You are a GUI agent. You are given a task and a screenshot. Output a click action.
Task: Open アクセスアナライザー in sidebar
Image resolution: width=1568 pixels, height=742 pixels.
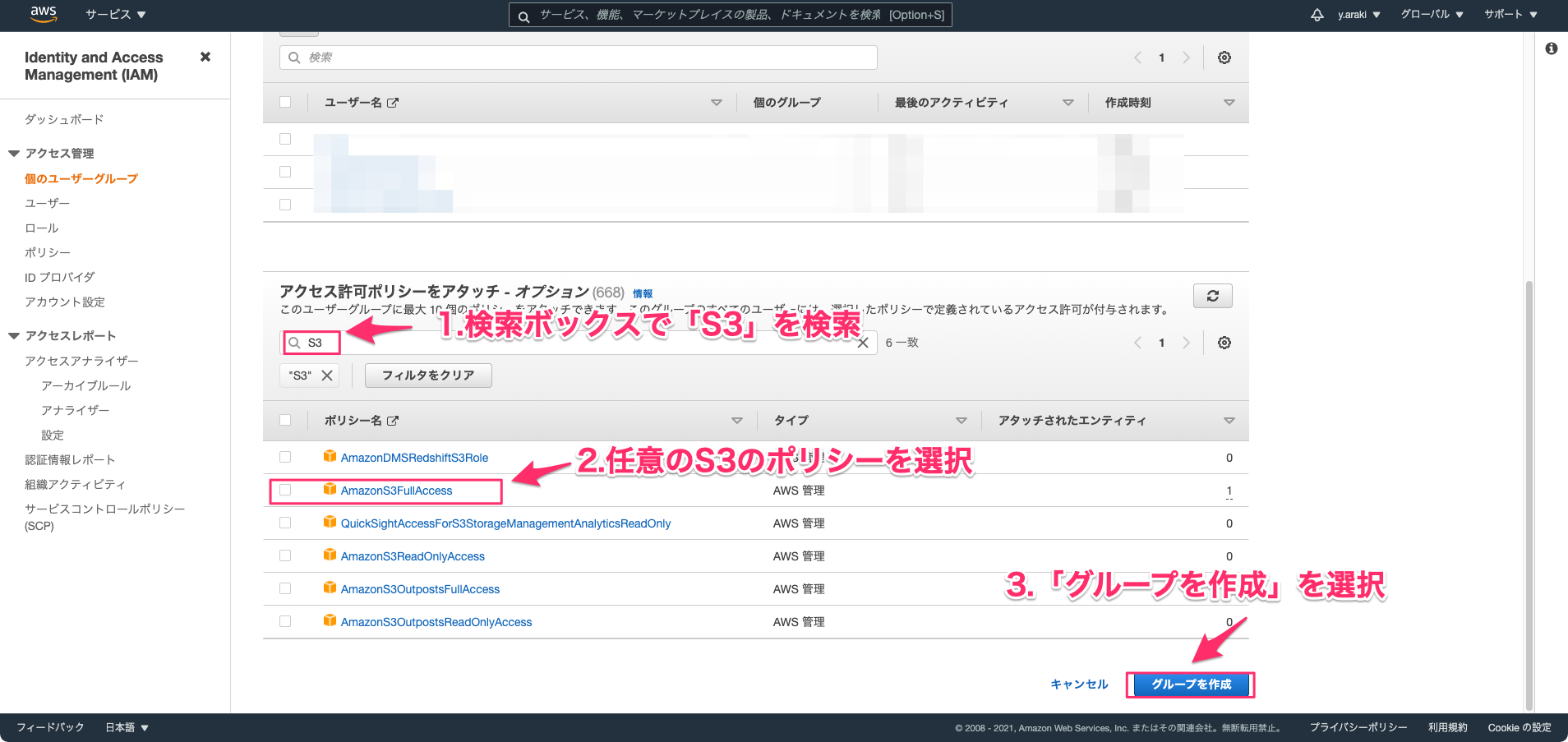click(x=81, y=361)
